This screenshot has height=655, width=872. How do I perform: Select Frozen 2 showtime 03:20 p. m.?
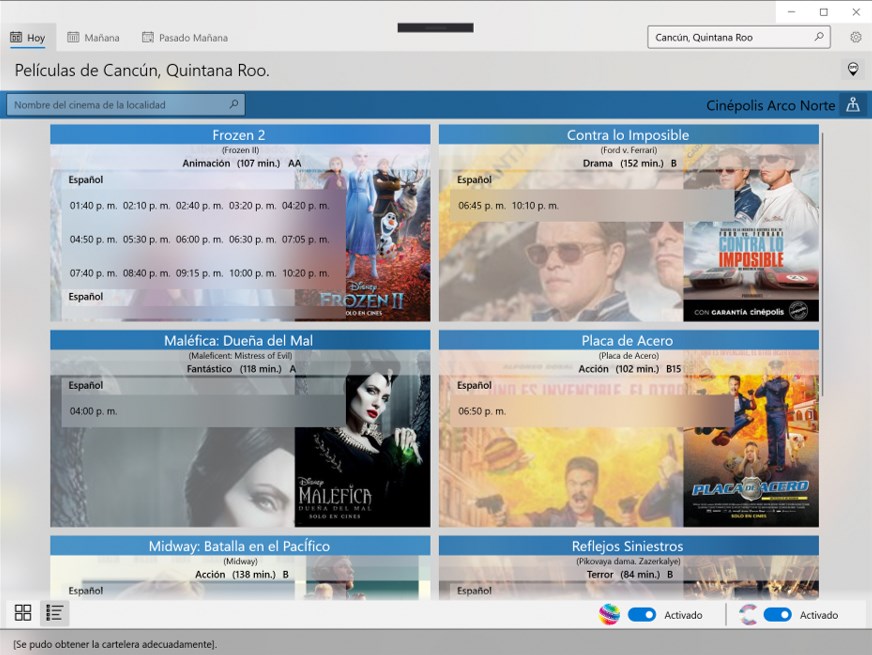point(252,206)
